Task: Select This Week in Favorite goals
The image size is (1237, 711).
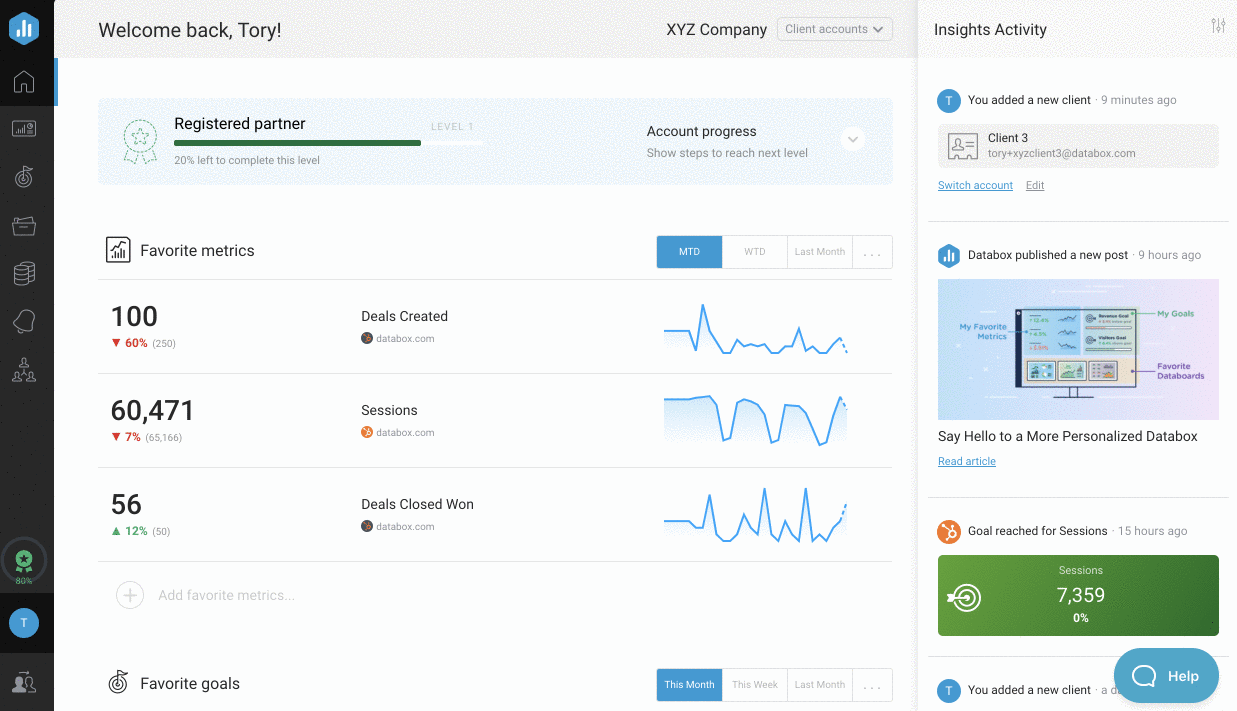Action: (x=755, y=685)
